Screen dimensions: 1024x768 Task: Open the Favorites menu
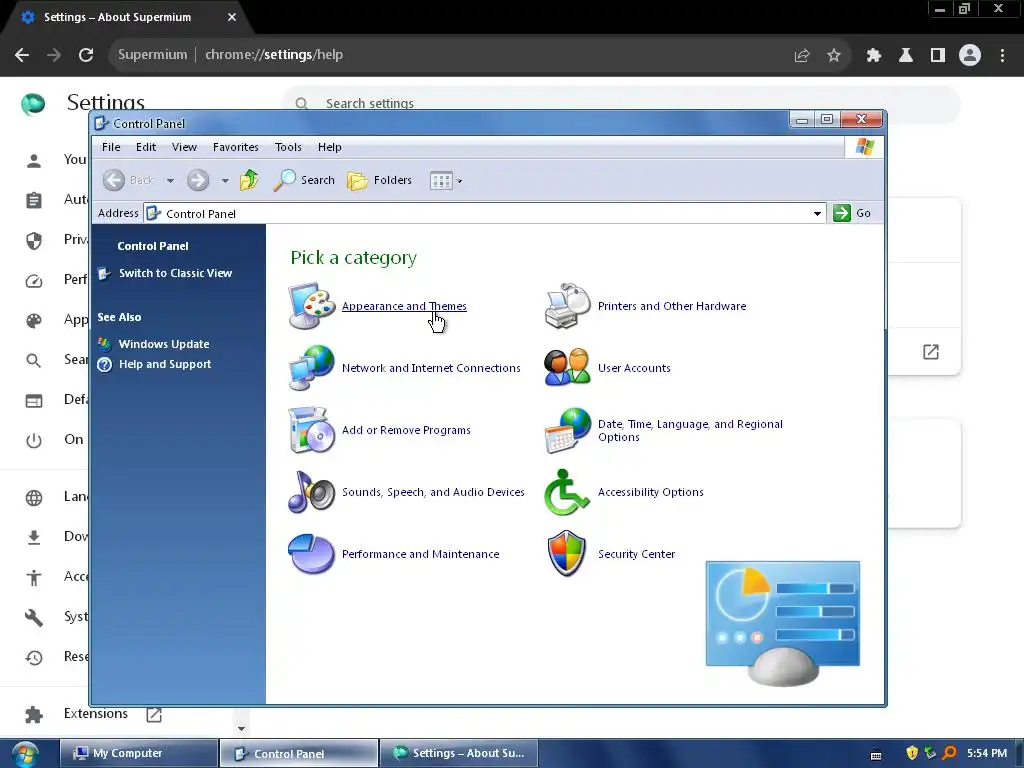pyautogui.click(x=236, y=147)
